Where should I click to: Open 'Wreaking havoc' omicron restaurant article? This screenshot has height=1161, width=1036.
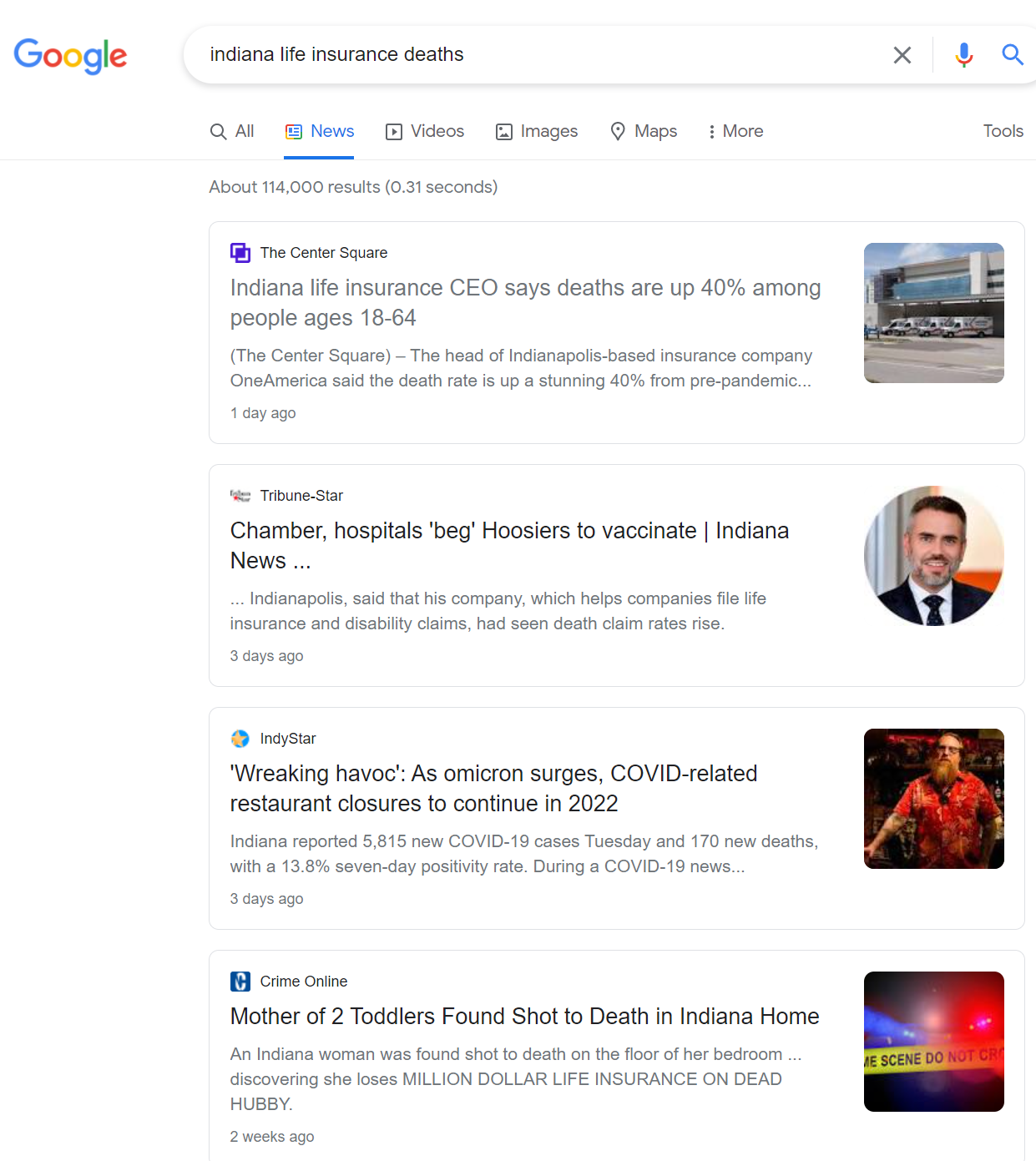pos(494,788)
